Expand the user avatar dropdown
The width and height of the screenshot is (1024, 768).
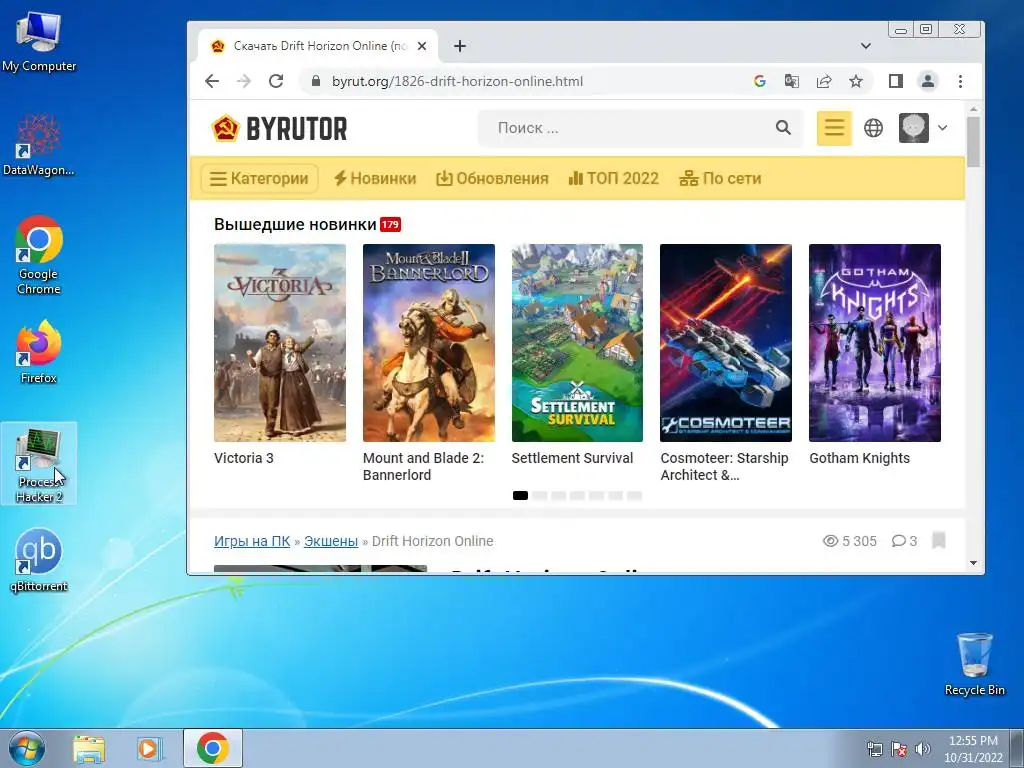tap(942, 128)
